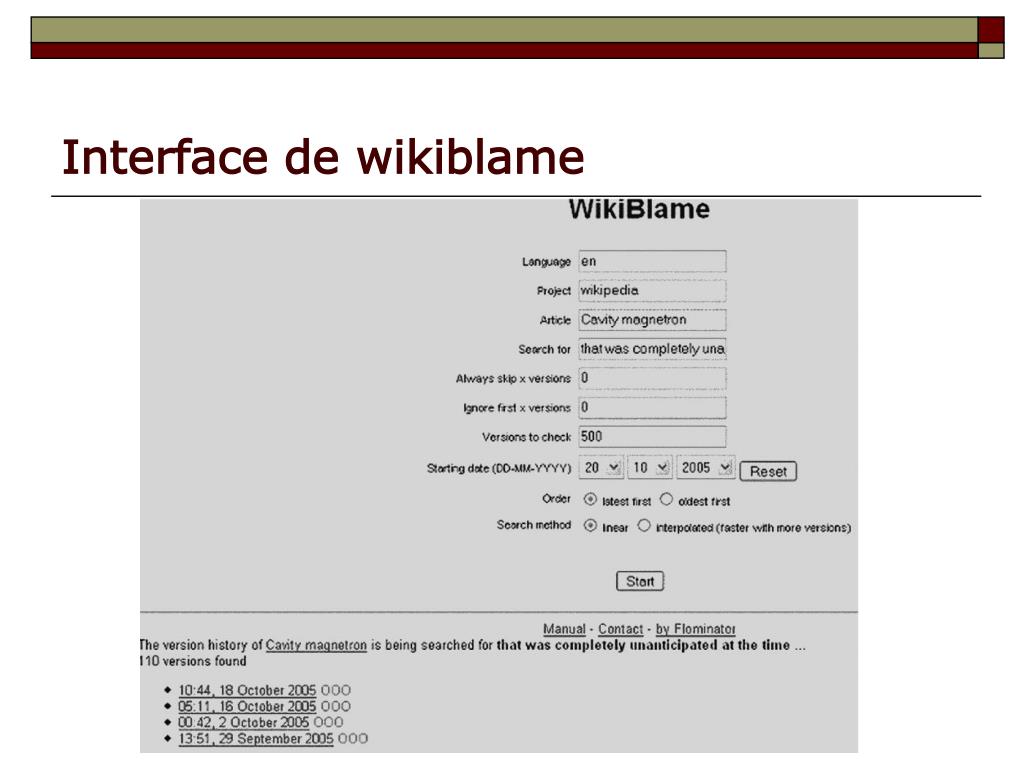The height and width of the screenshot is (768, 1024).
Task: Click the Project field containing wikipedia
Action: [652, 291]
